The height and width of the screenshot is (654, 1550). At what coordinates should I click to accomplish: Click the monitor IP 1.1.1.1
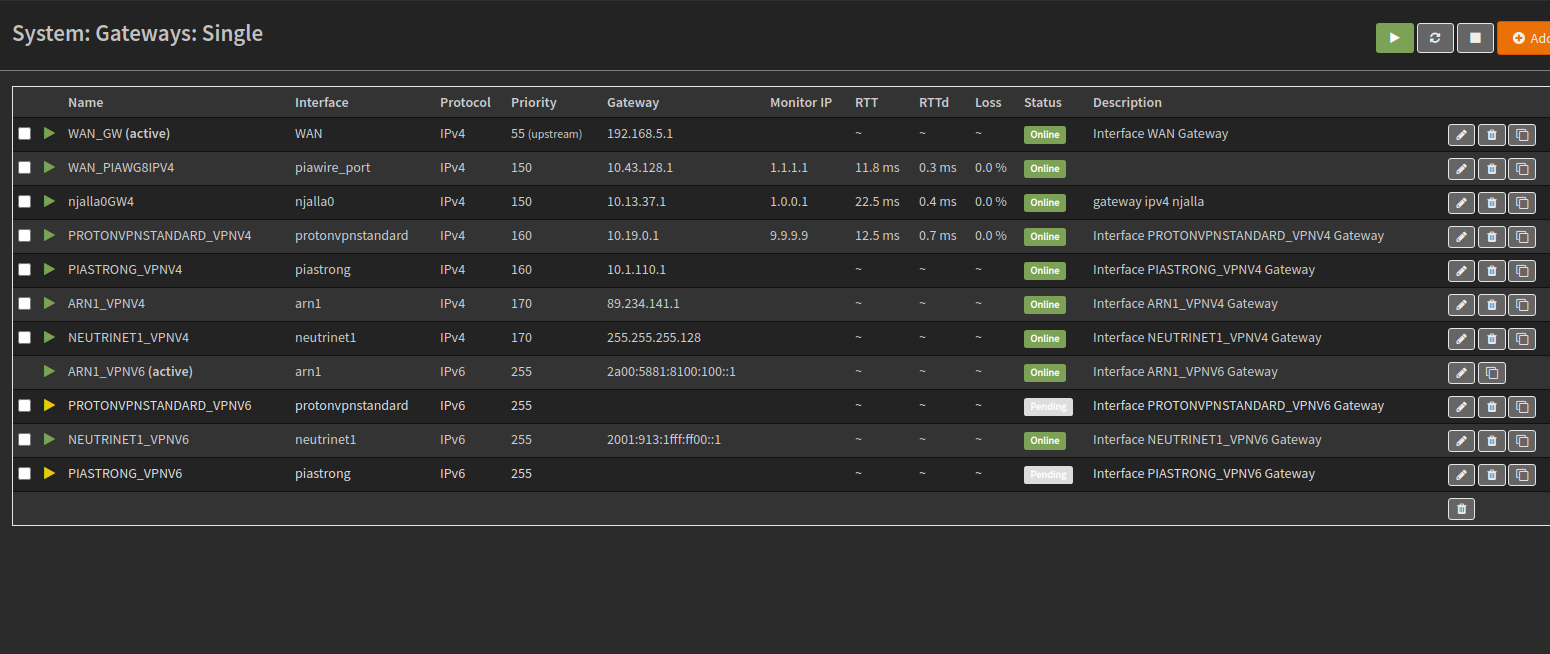tap(789, 167)
